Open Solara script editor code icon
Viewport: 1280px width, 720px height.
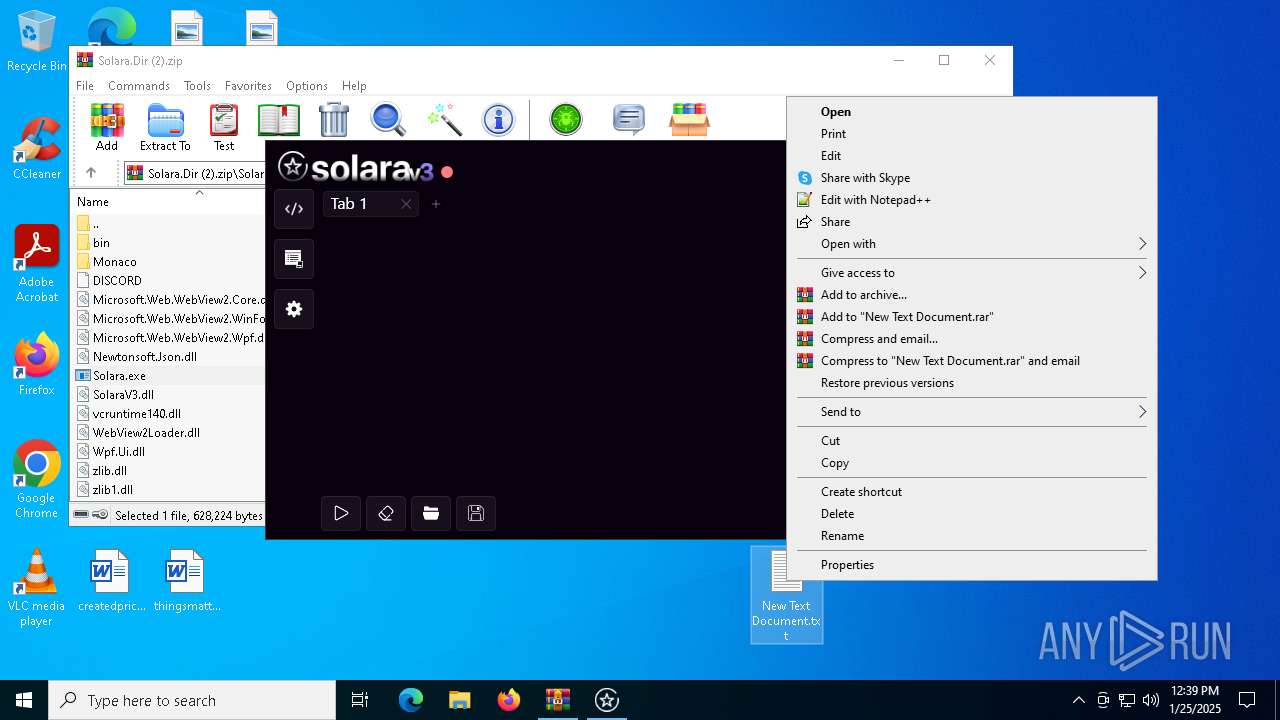tap(294, 209)
